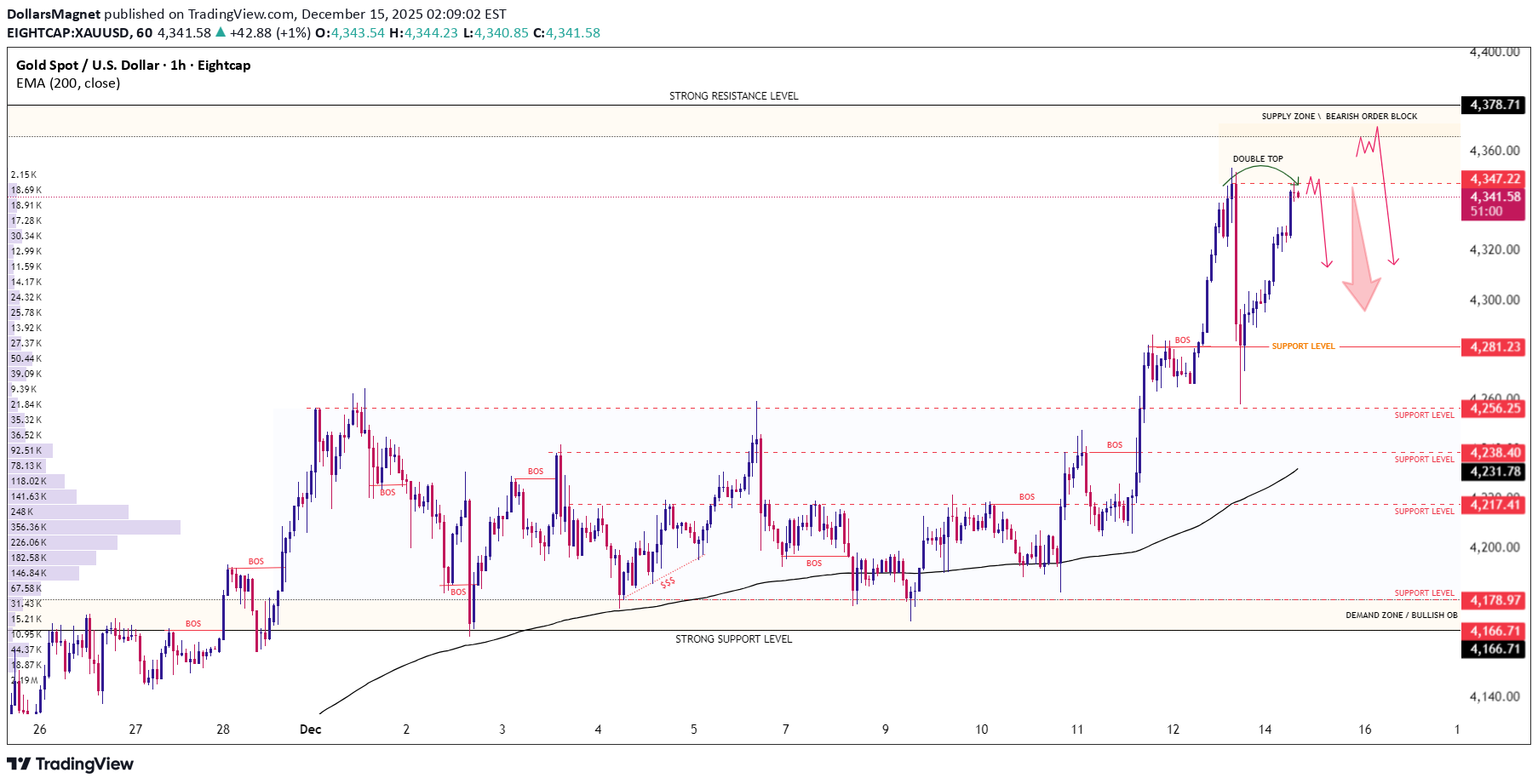Click the DollarsMagnet author name
The image size is (1538, 784).
click(54, 14)
